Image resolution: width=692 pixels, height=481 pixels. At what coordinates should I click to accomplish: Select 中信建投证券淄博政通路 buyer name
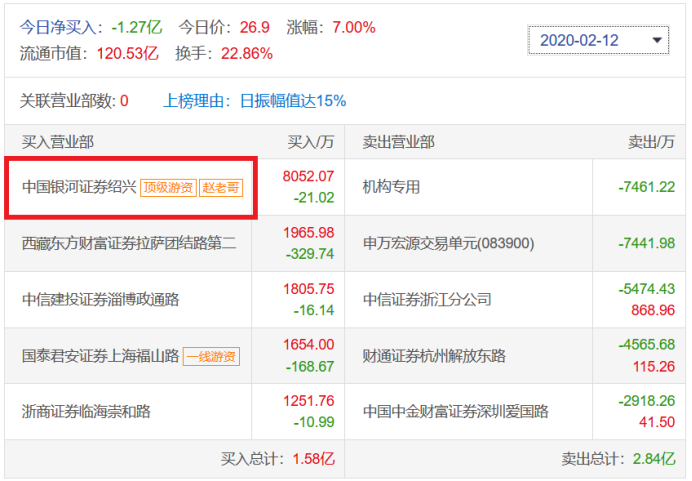tap(101, 300)
